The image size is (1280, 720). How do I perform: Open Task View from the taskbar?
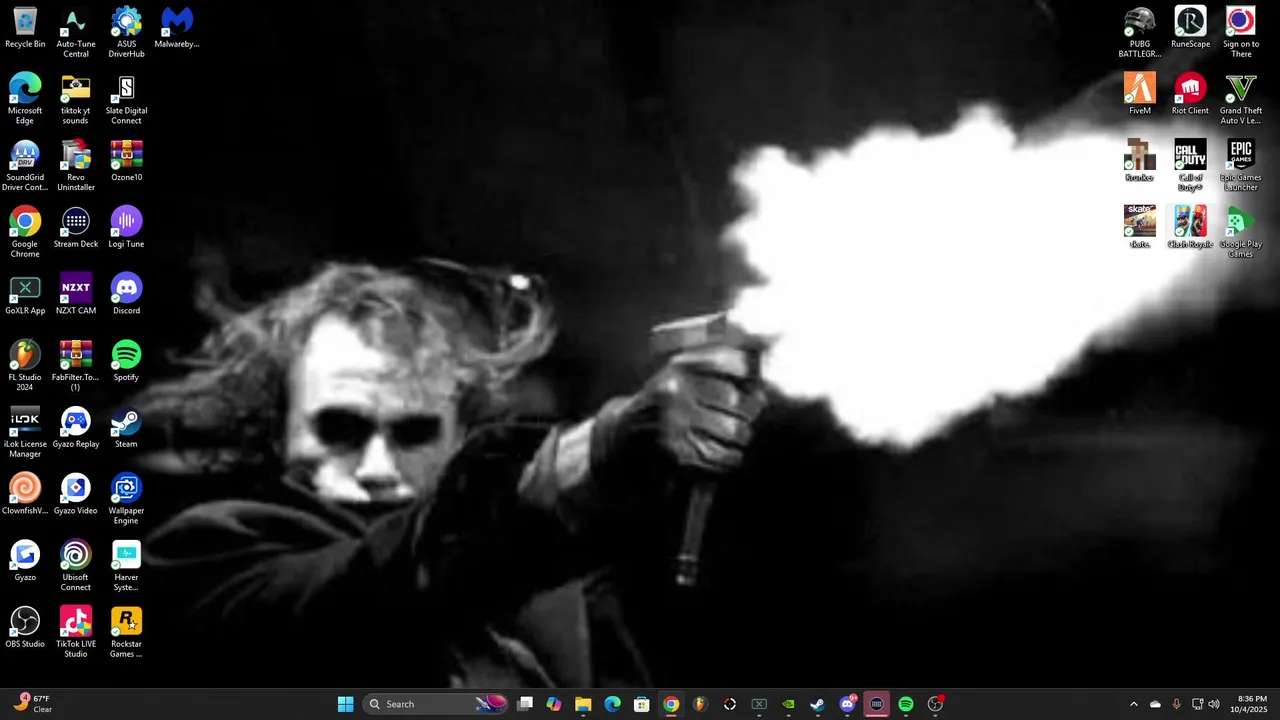coord(525,704)
